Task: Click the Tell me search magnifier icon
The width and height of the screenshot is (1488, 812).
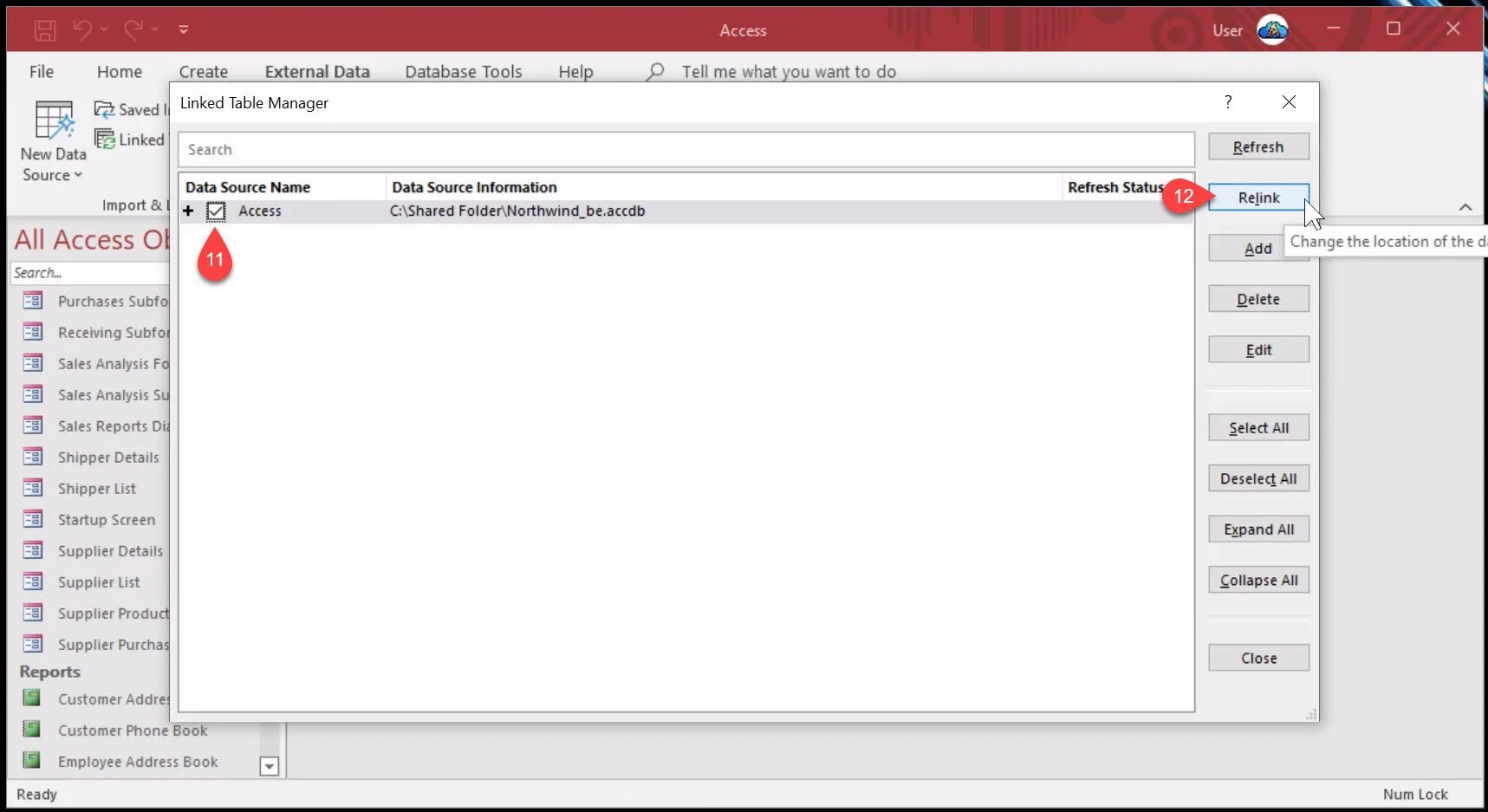Action: click(655, 71)
